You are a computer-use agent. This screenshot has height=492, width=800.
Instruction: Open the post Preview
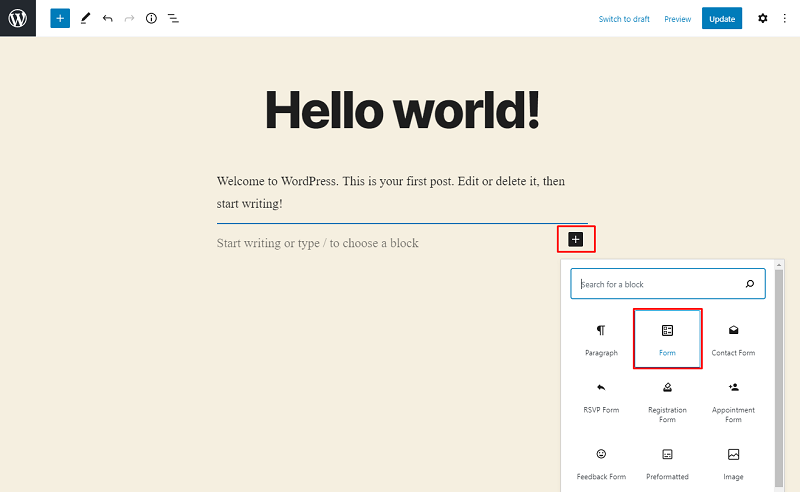(678, 19)
